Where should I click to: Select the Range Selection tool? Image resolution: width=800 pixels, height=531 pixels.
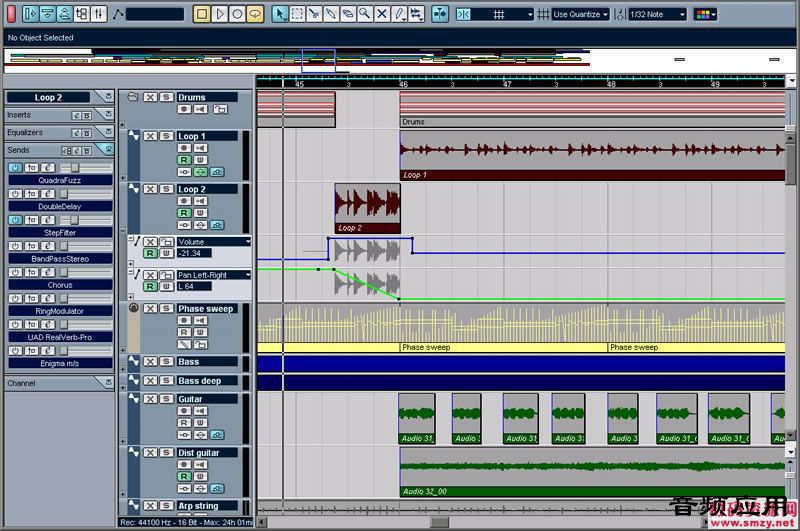pyautogui.click(x=297, y=14)
